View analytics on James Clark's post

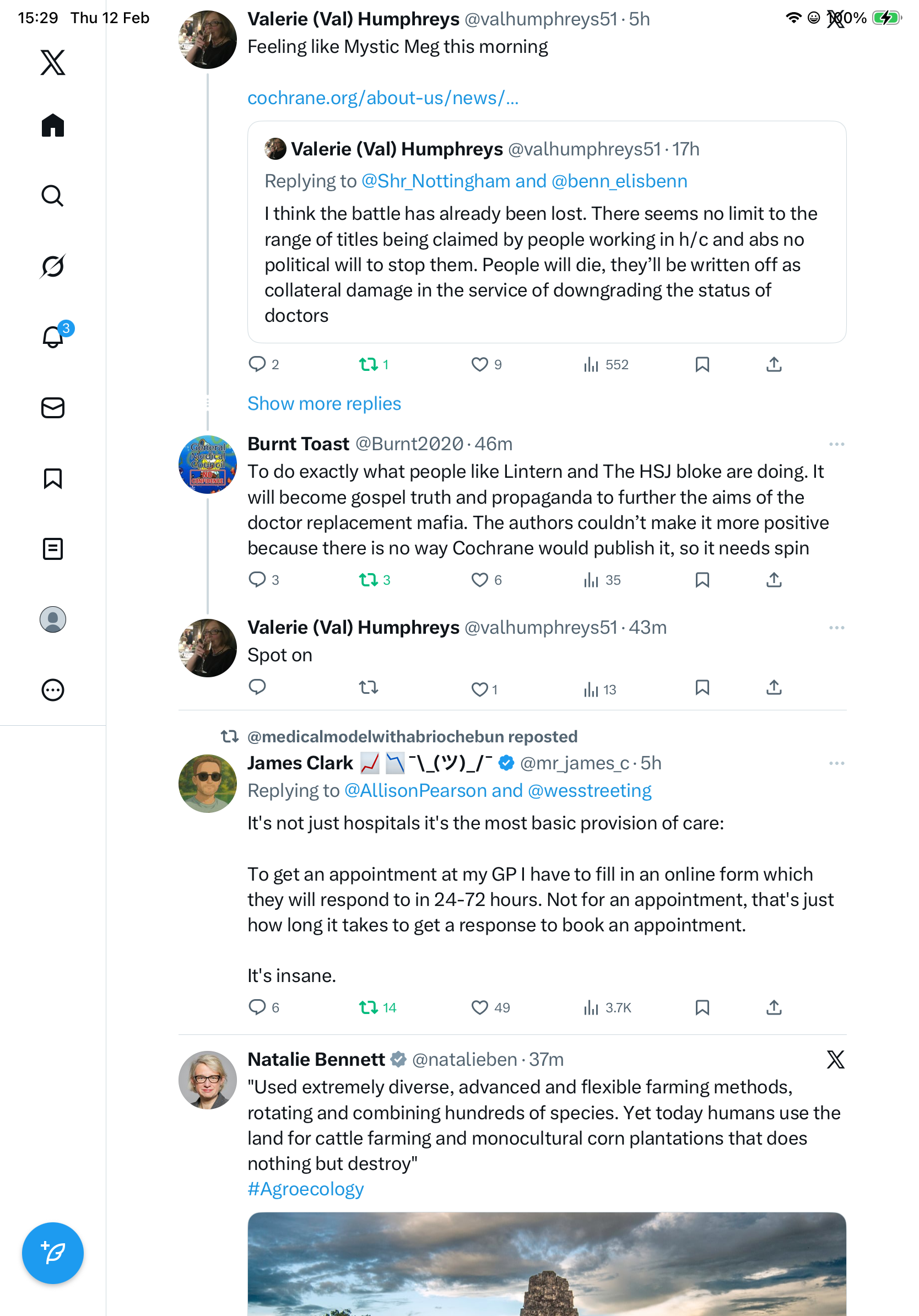[607, 1007]
